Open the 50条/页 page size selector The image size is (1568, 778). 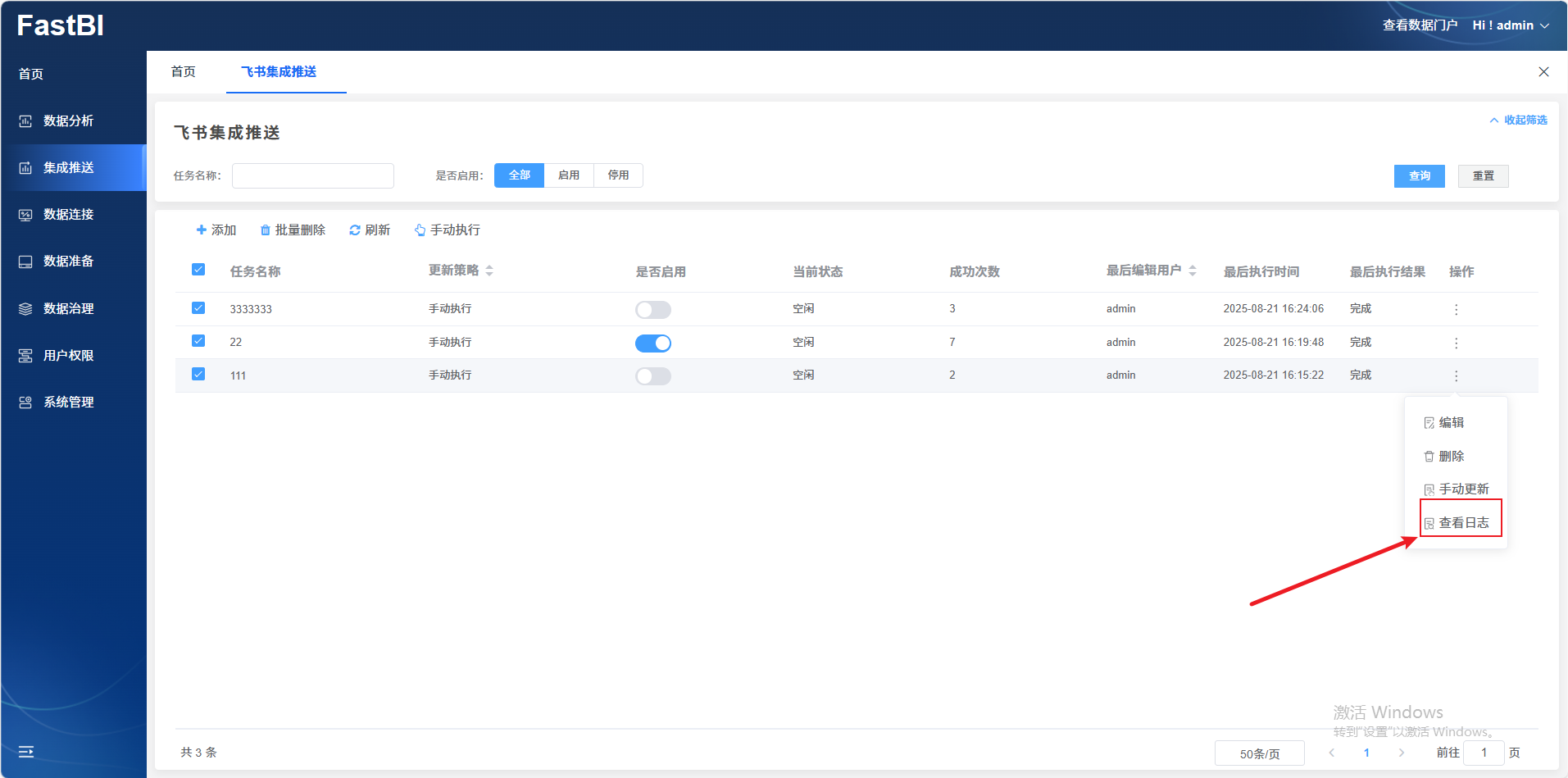(1259, 753)
